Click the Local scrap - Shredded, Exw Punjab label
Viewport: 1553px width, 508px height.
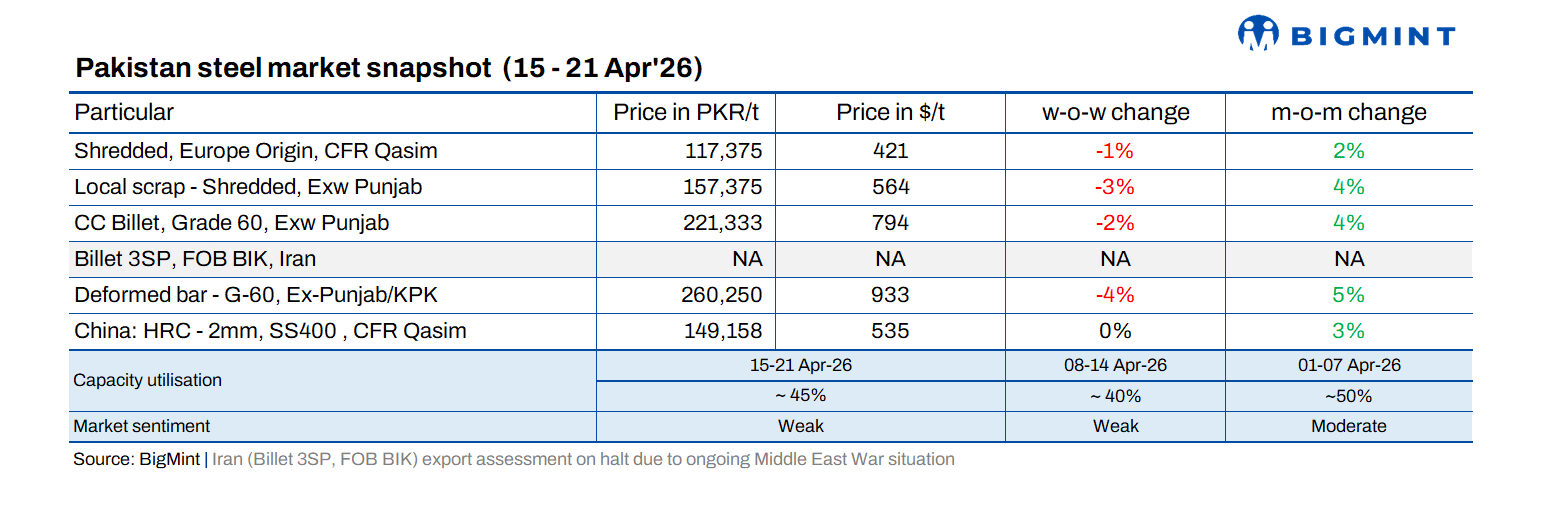point(246,187)
